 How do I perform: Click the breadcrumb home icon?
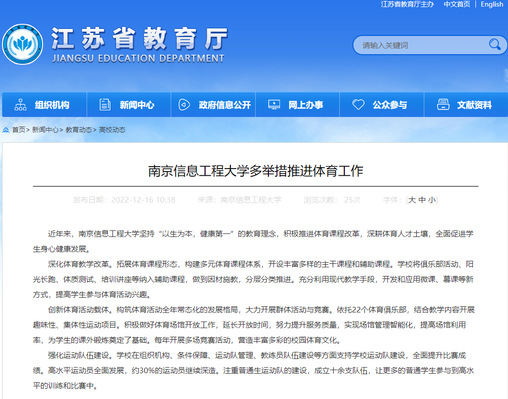point(6,130)
